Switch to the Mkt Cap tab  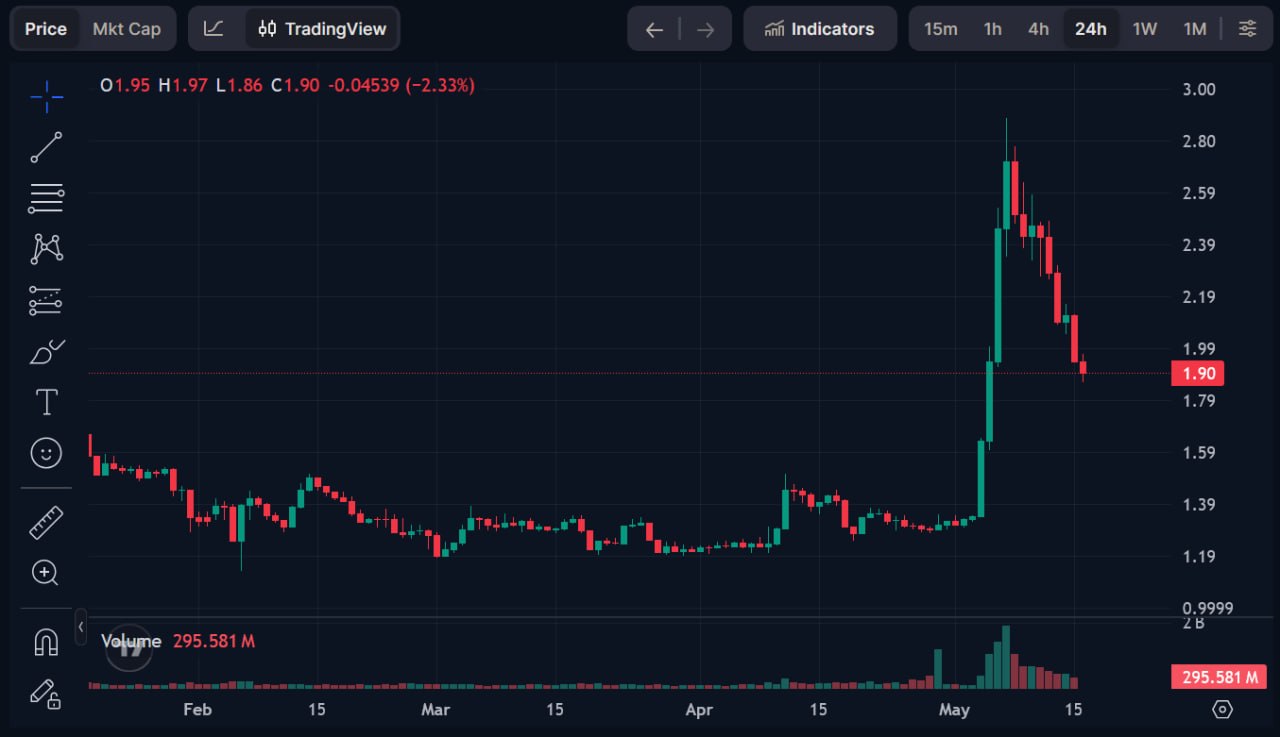click(126, 29)
